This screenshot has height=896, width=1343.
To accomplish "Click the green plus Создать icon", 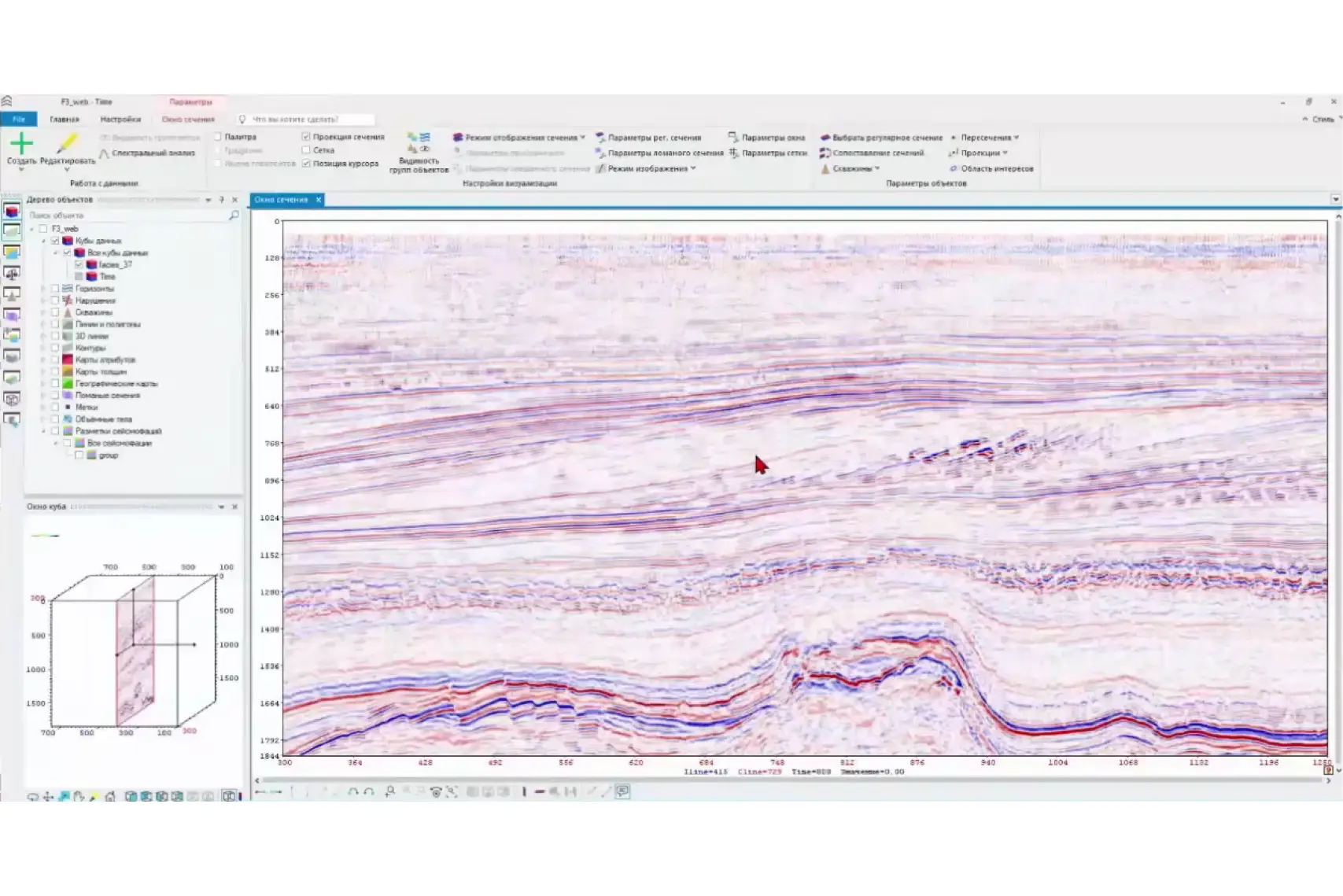I will pyautogui.click(x=21, y=144).
